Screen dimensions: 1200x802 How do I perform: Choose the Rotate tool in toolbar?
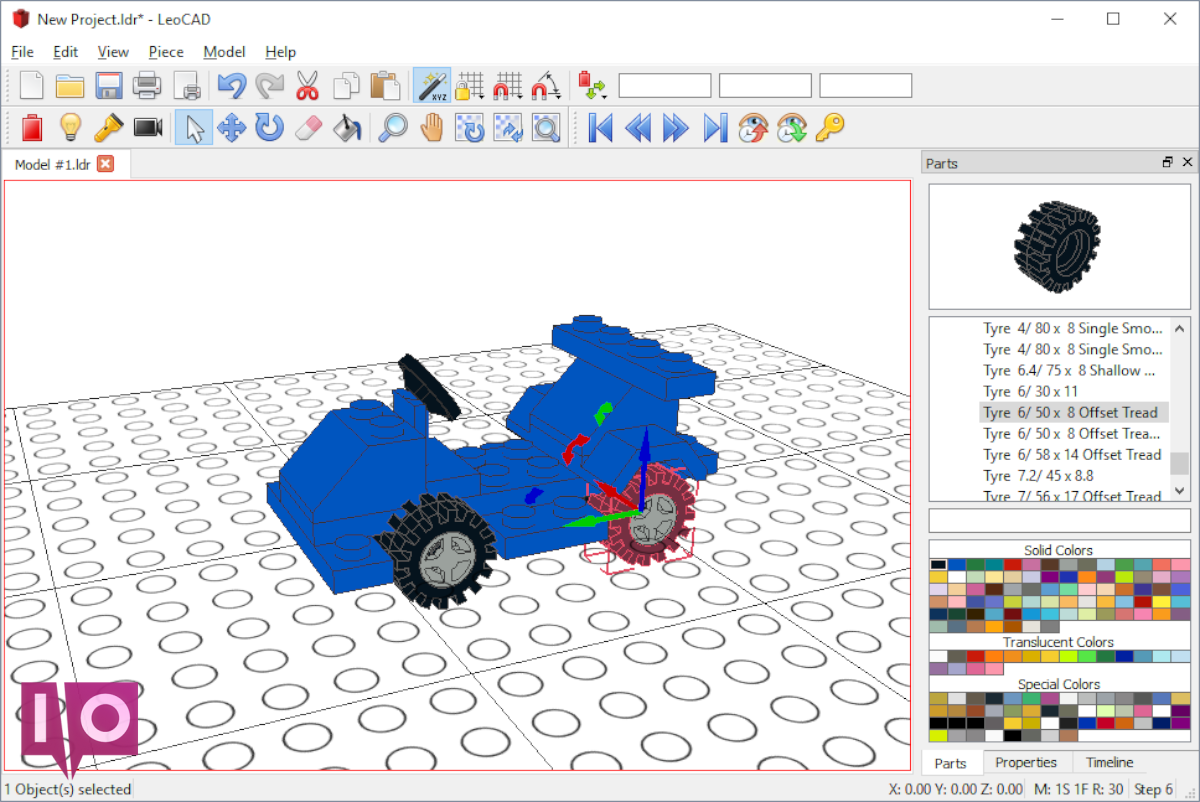tap(270, 128)
